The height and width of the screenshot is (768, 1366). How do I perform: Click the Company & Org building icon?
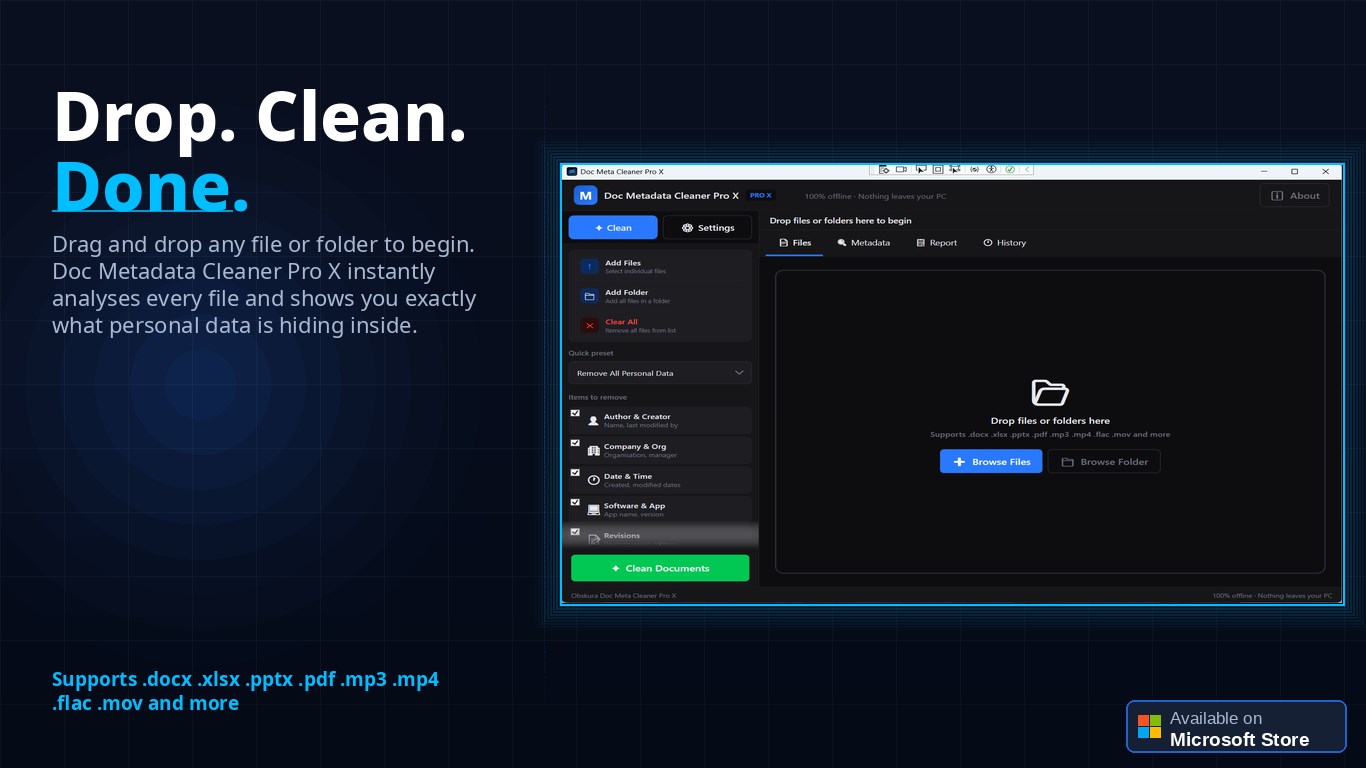(593, 451)
